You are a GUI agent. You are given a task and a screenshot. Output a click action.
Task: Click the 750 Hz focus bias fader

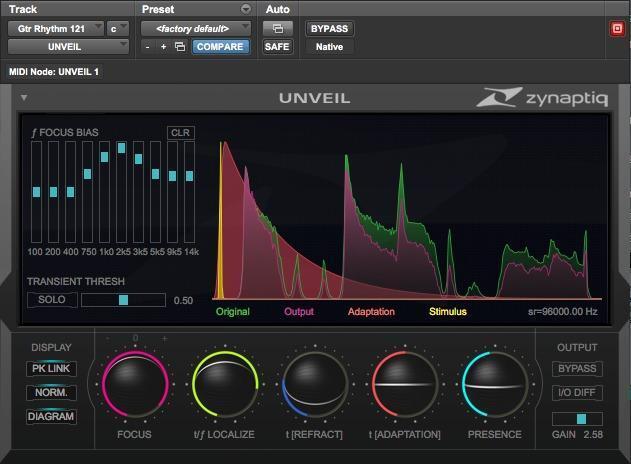point(87,174)
